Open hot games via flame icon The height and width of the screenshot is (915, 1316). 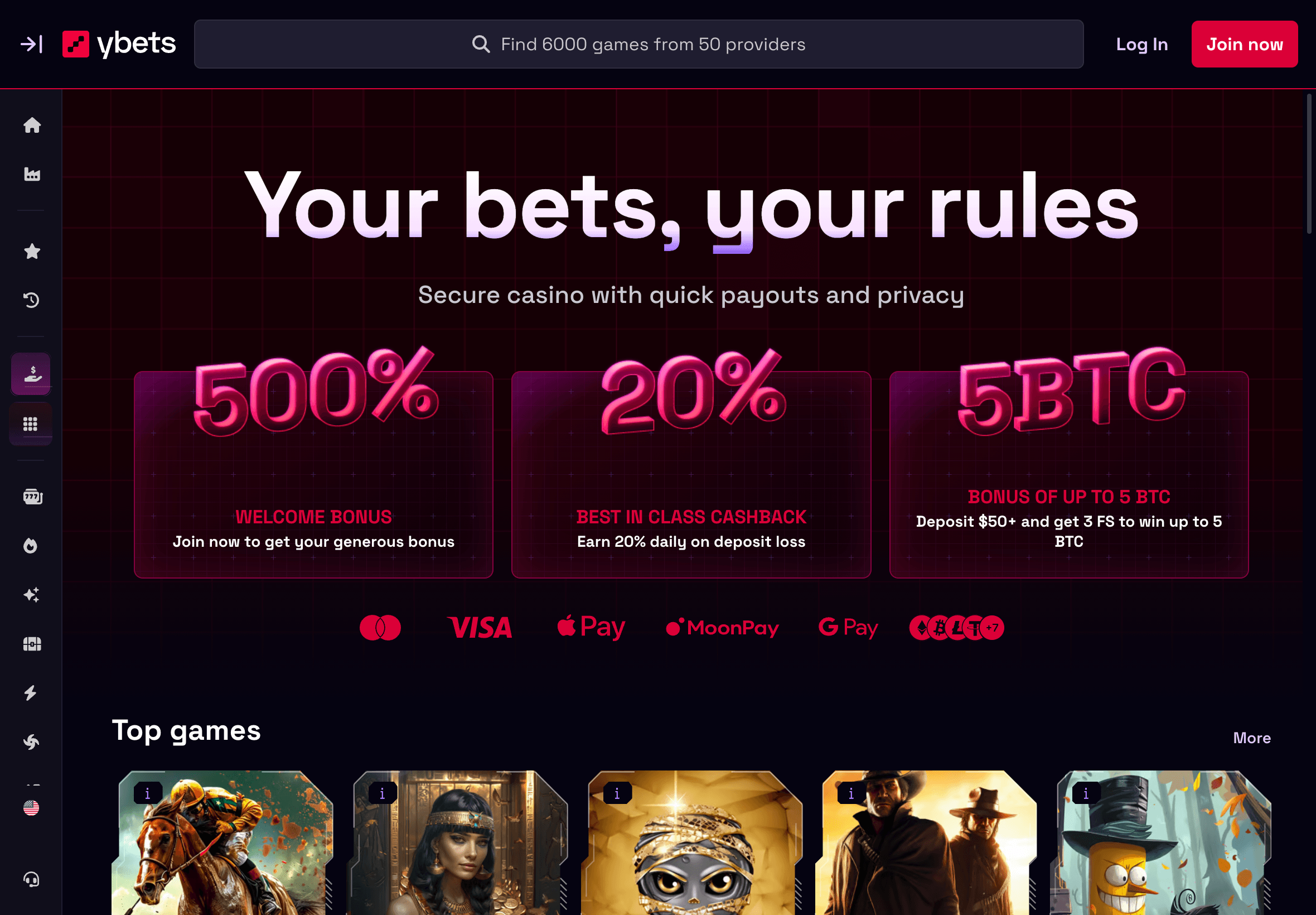pos(32,545)
